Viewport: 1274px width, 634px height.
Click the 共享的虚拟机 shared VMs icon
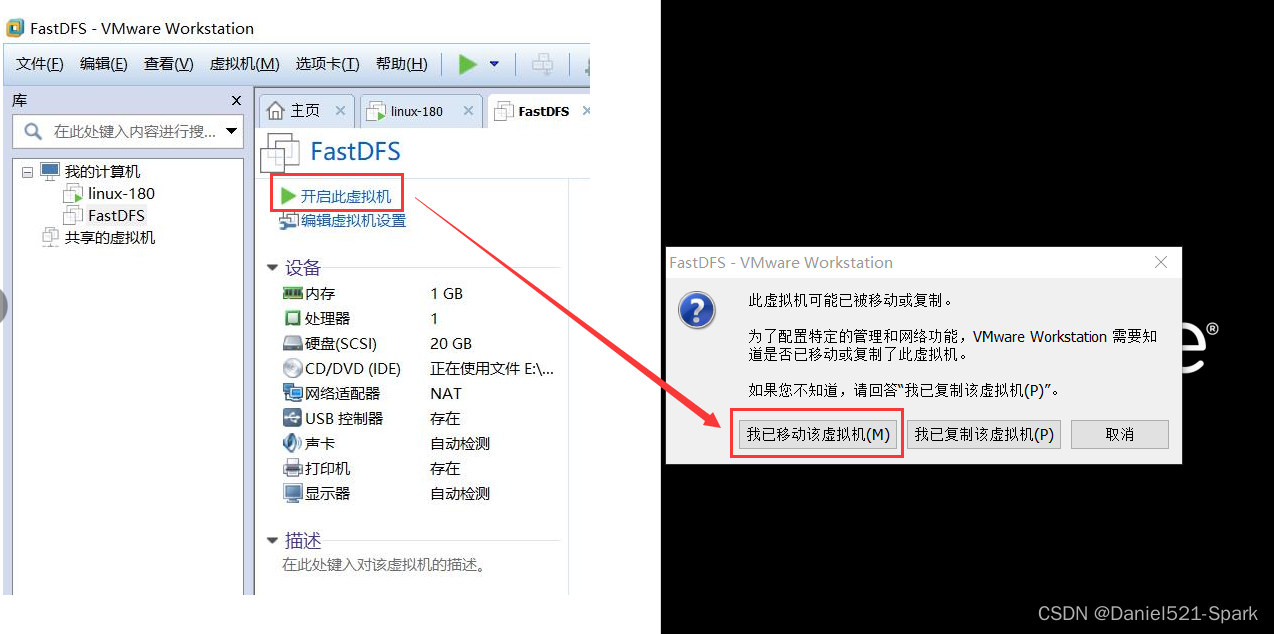tap(50, 238)
